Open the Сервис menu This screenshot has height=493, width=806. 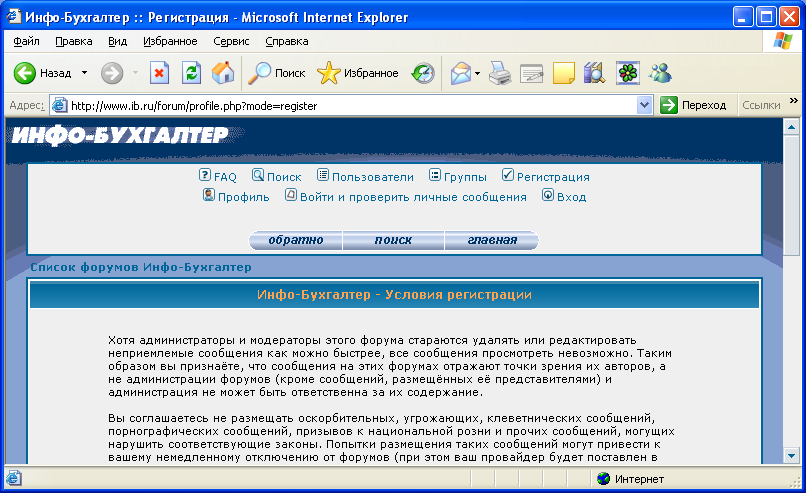[231, 41]
